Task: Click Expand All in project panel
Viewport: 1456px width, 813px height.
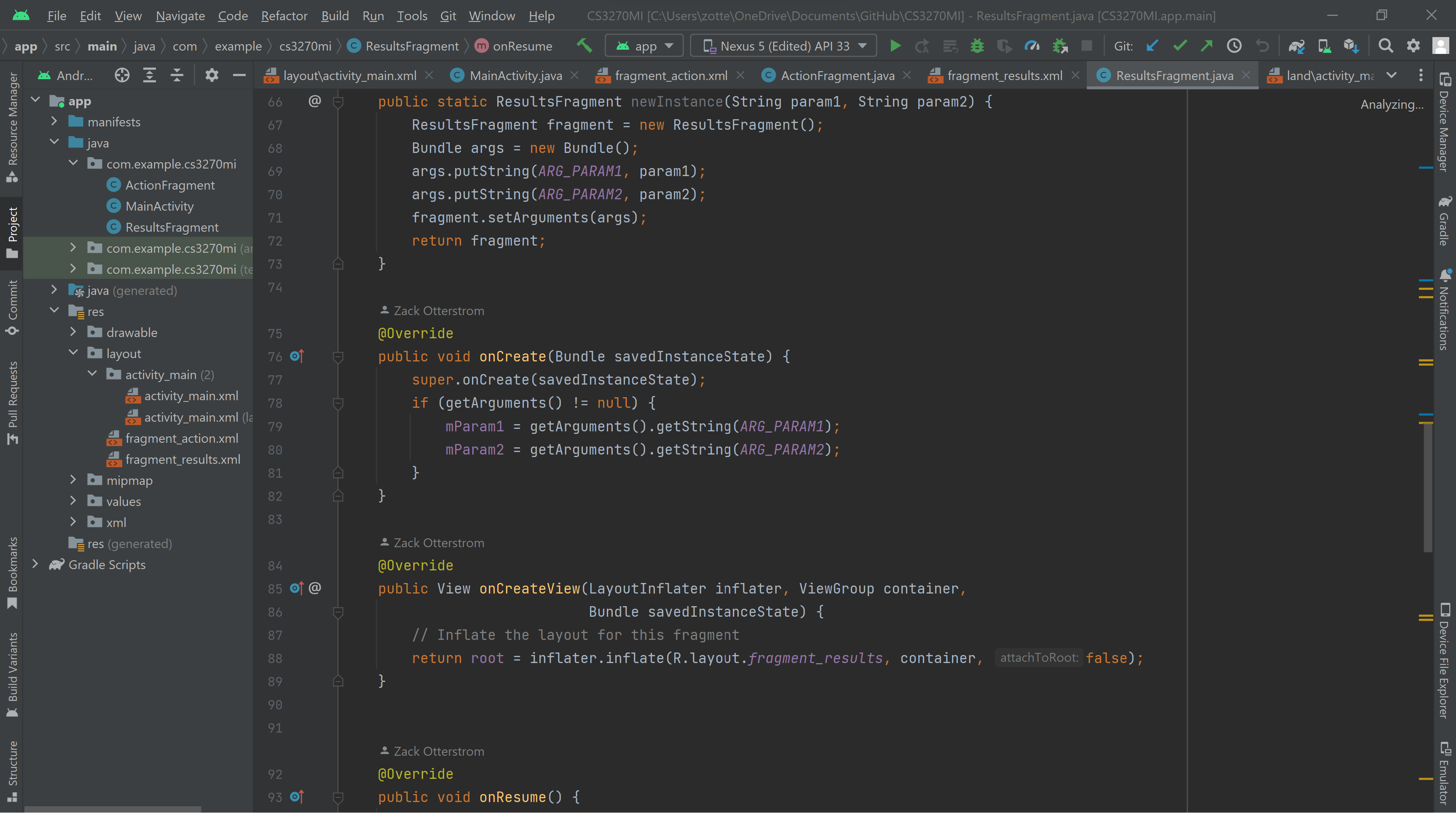Action: pyautogui.click(x=149, y=75)
